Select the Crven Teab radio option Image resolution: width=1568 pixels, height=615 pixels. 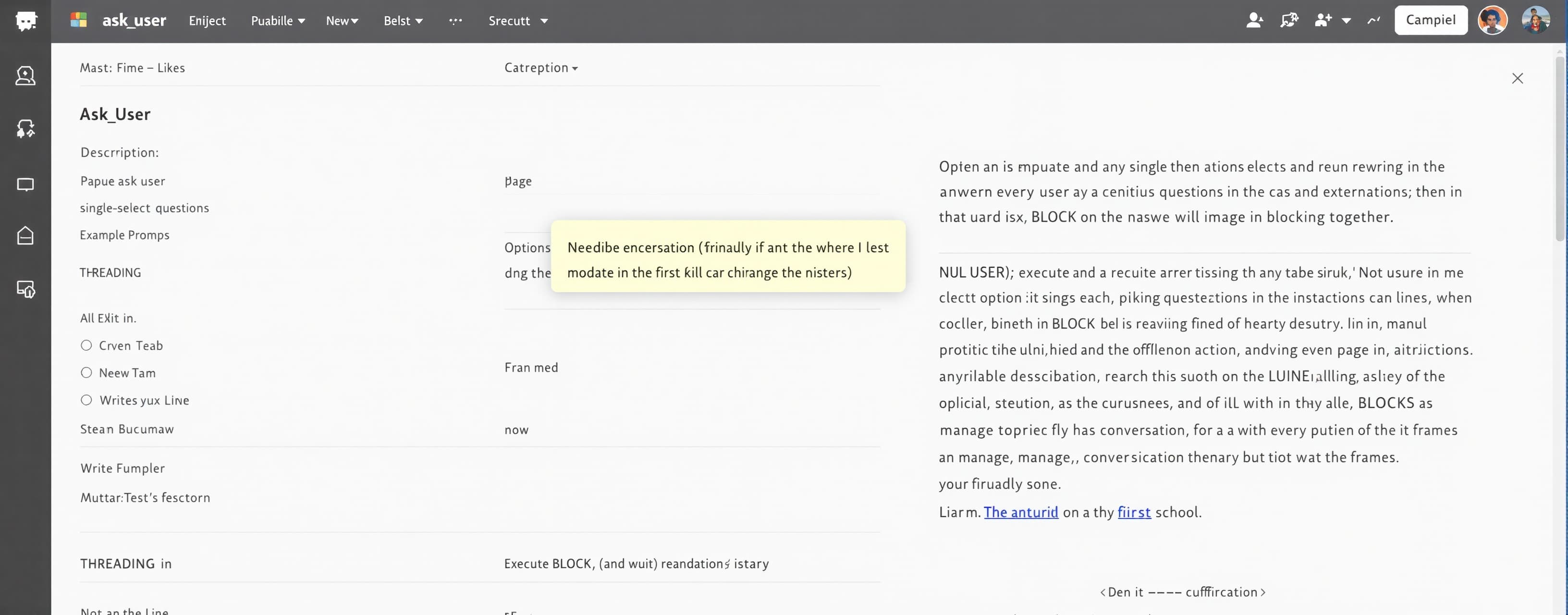tap(86, 345)
